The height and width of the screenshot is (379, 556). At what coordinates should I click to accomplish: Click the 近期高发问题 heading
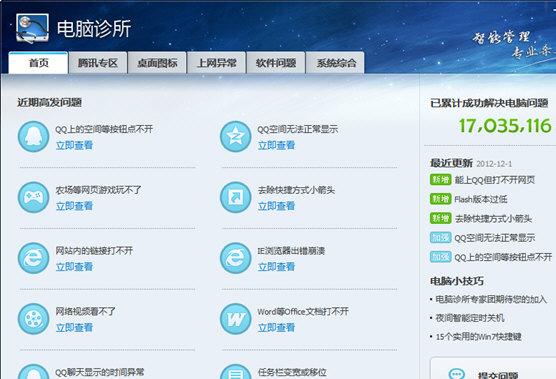click(x=50, y=102)
